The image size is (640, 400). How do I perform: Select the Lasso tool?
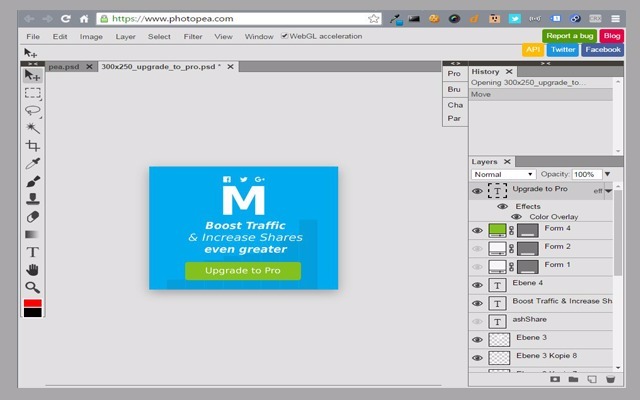pyautogui.click(x=33, y=111)
